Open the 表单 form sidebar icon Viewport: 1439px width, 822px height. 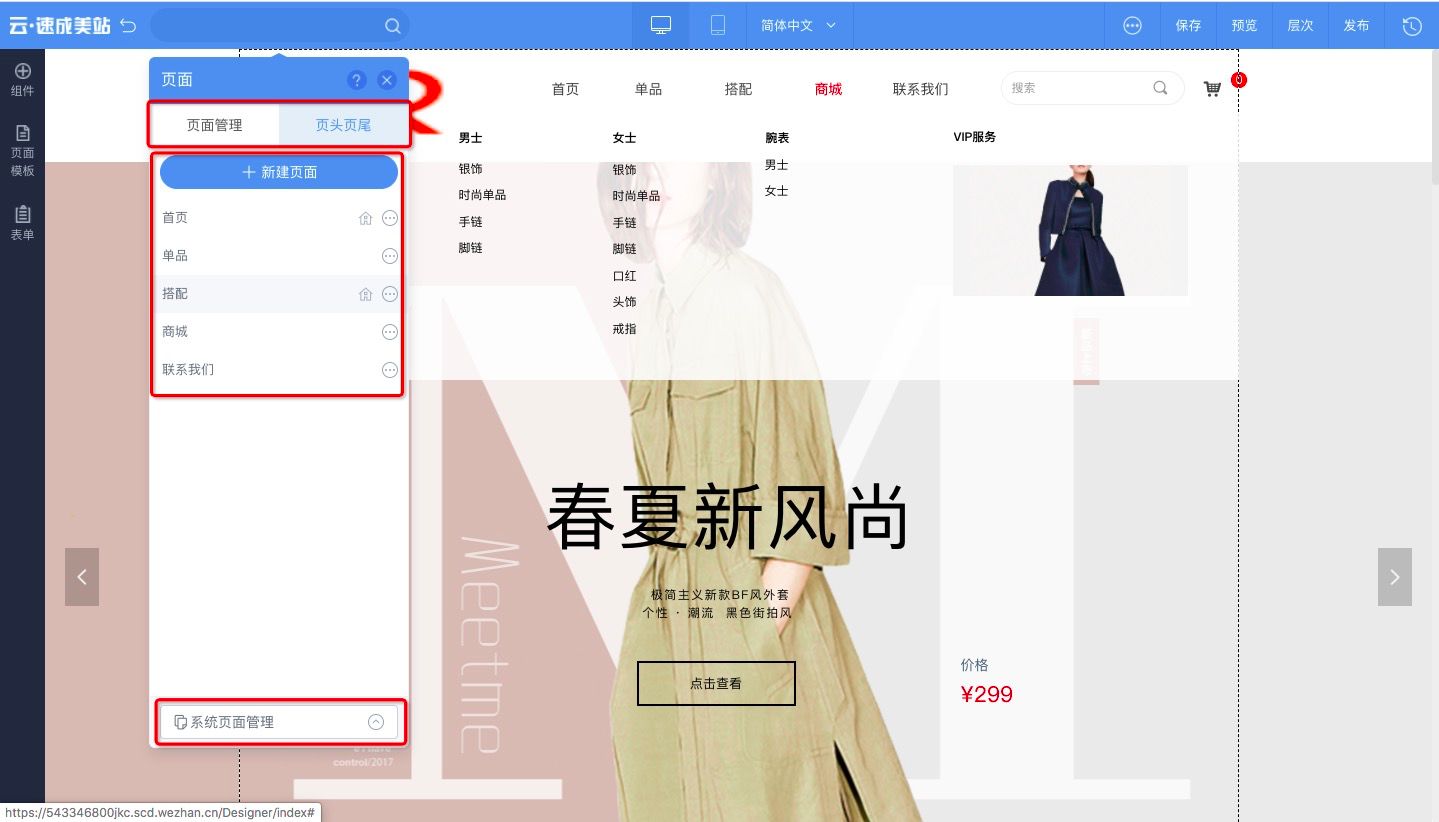point(22,223)
